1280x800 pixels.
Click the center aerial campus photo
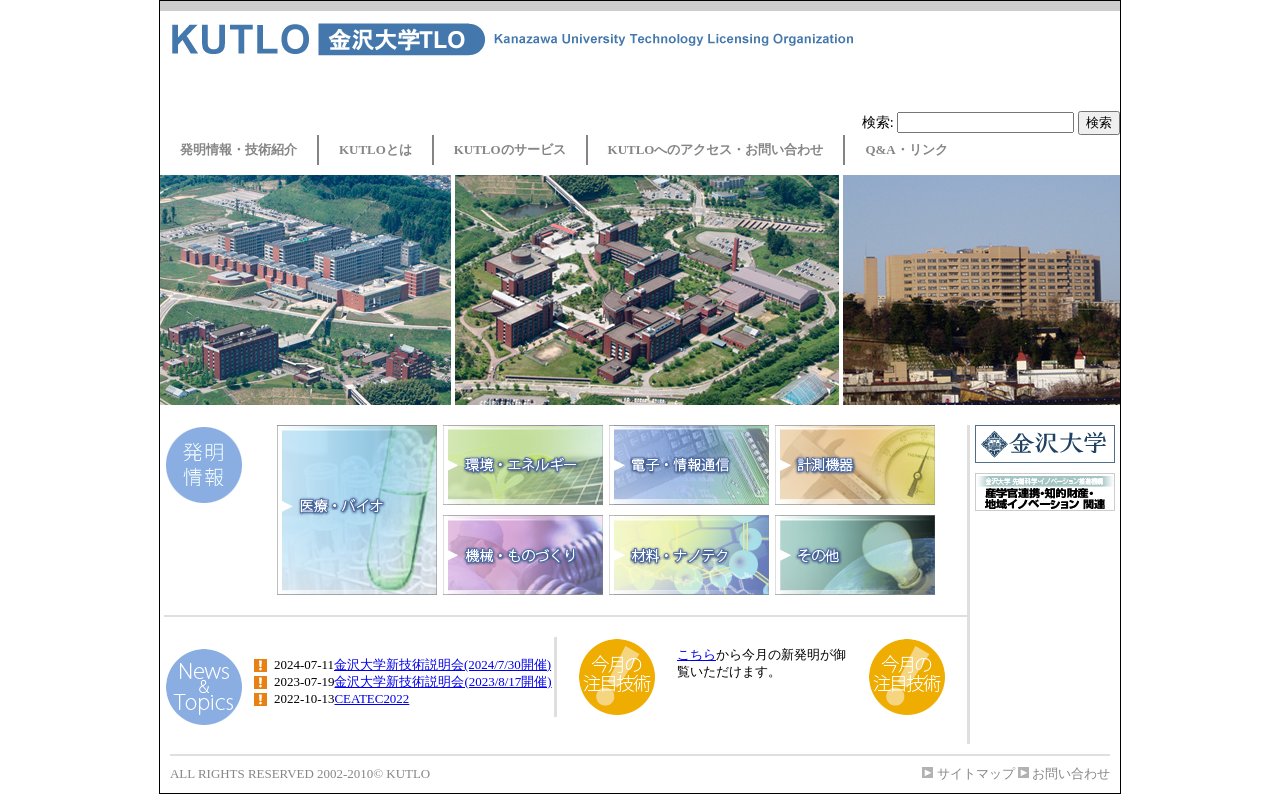pos(647,290)
